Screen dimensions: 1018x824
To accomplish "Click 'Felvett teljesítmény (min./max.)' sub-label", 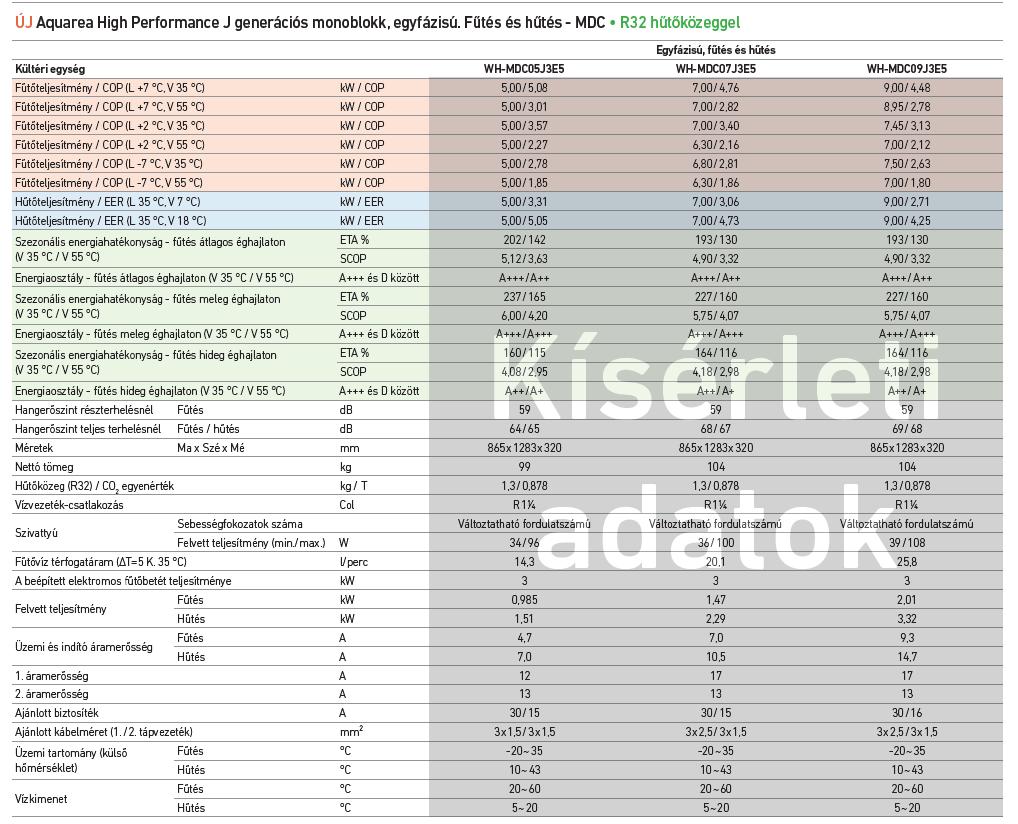I will tap(251, 543).
